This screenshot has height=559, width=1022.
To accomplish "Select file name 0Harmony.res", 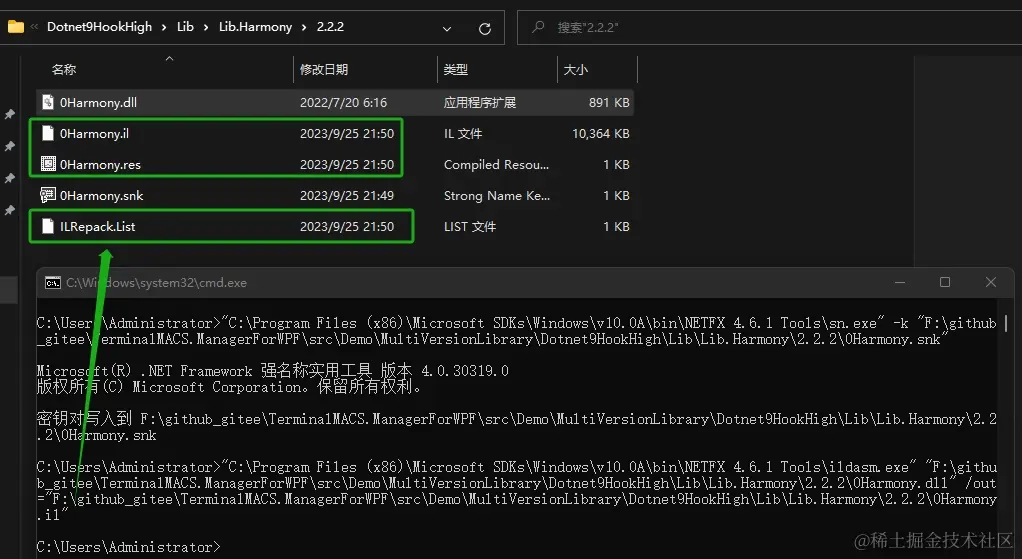I will tap(100, 165).
